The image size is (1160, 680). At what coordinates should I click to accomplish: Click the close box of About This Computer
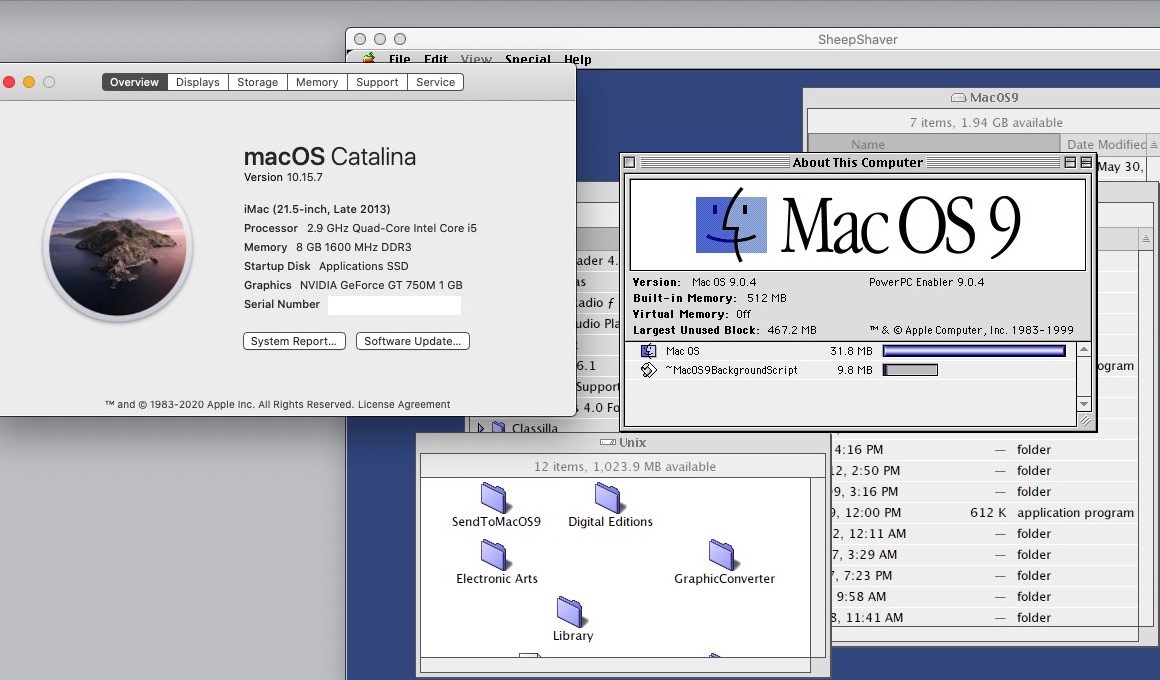point(630,162)
